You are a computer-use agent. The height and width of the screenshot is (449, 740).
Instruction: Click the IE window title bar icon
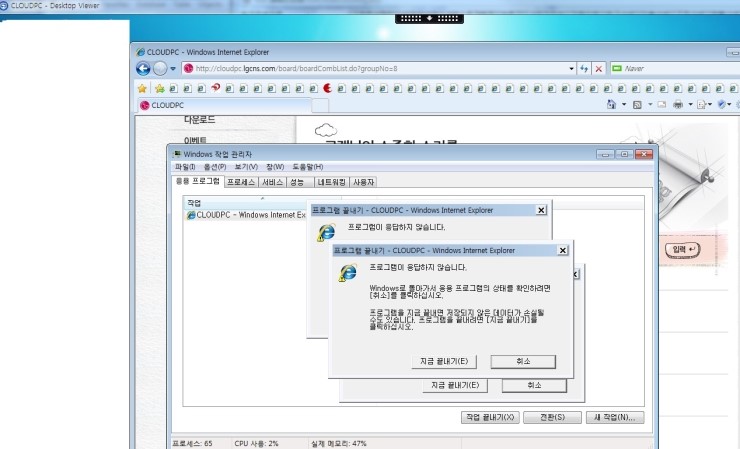point(140,52)
